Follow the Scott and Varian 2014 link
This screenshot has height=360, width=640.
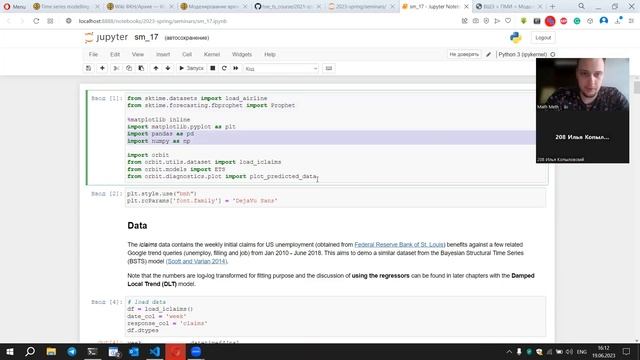click(197, 261)
